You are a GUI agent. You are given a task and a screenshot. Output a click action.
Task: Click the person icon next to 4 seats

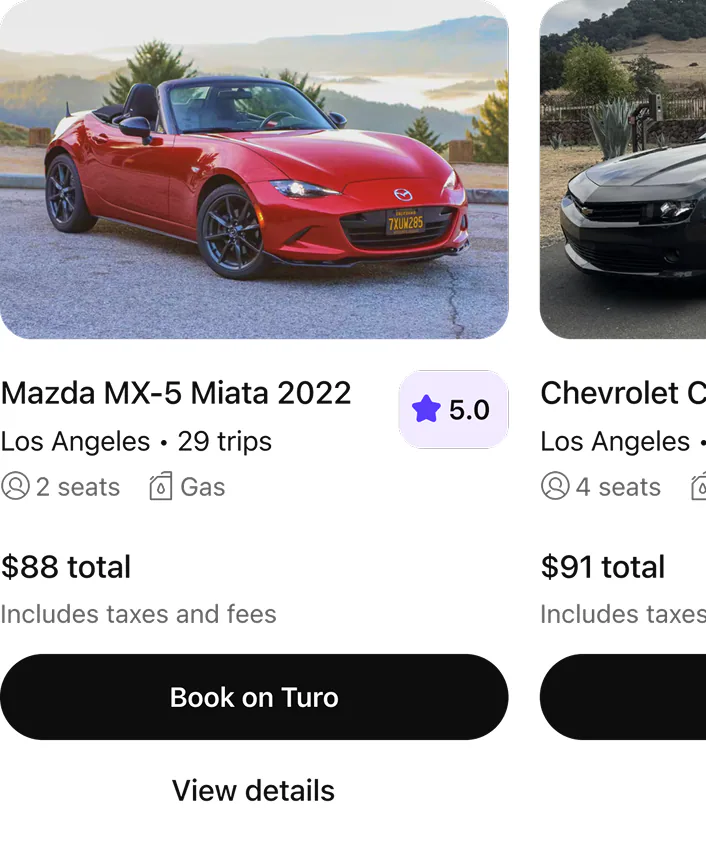click(x=553, y=487)
